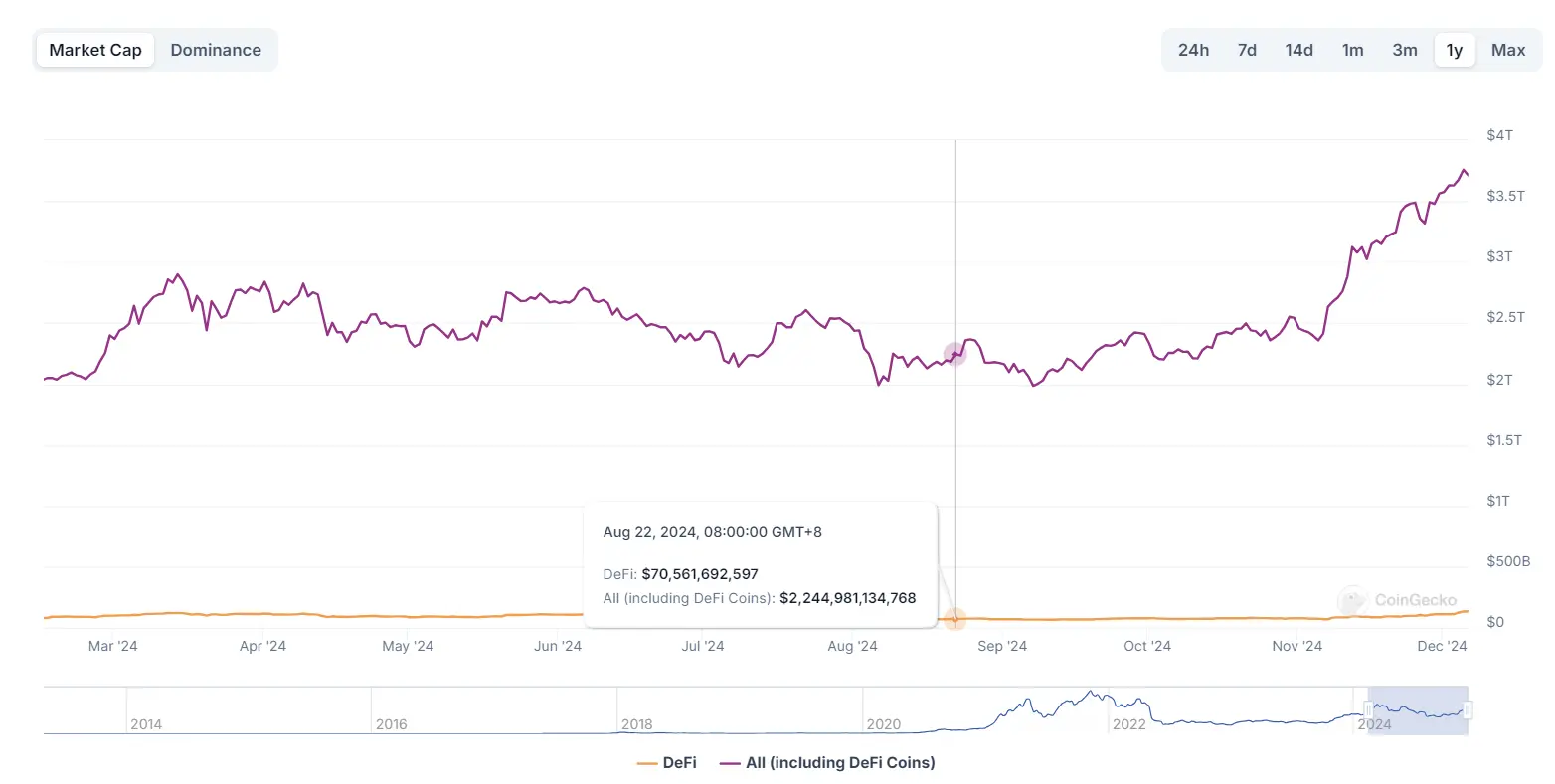Image resolution: width=1555 pixels, height=784 pixels.
Task: Select the 7d time range
Action: 1247,50
